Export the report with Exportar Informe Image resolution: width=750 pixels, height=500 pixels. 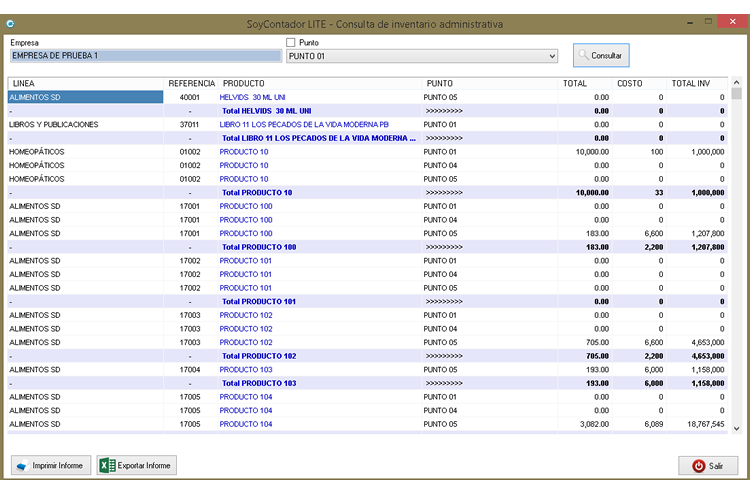pos(136,465)
